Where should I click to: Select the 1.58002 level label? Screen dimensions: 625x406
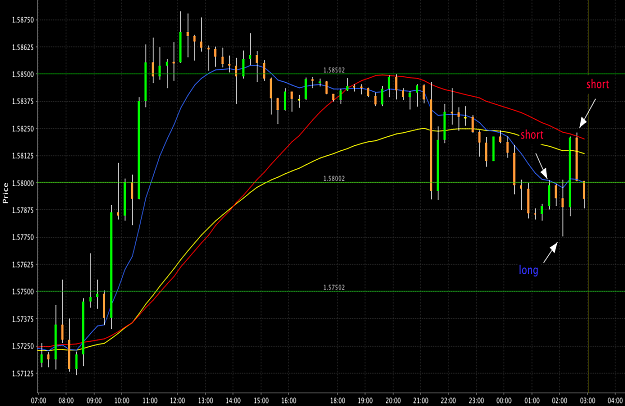tap(334, 179)
